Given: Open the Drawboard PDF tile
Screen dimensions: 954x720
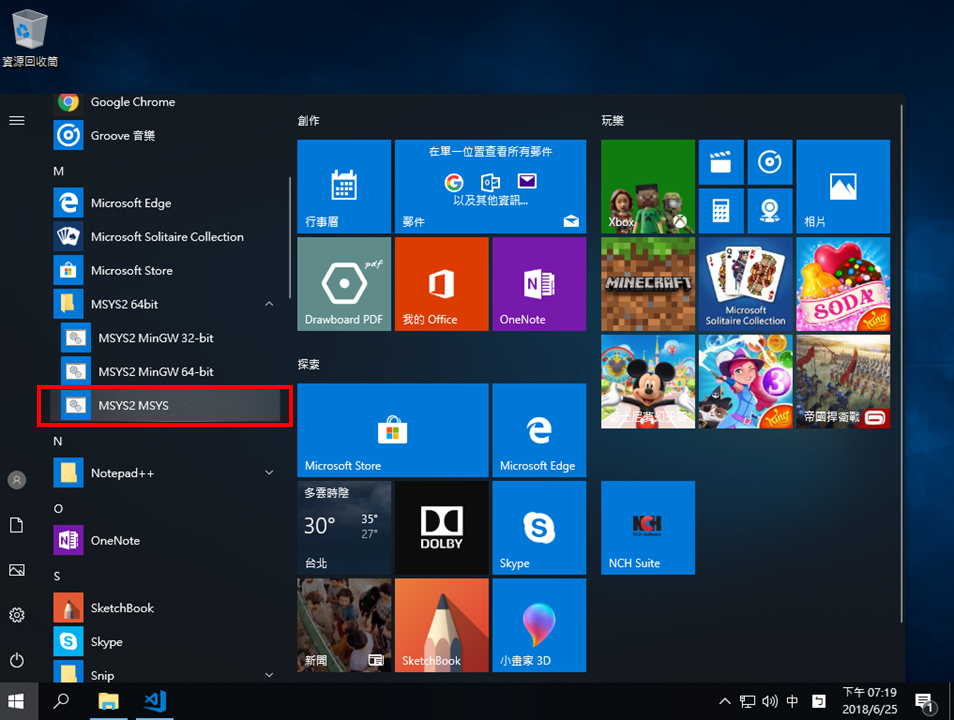Looking at the screenshot, I should (344, 284).
